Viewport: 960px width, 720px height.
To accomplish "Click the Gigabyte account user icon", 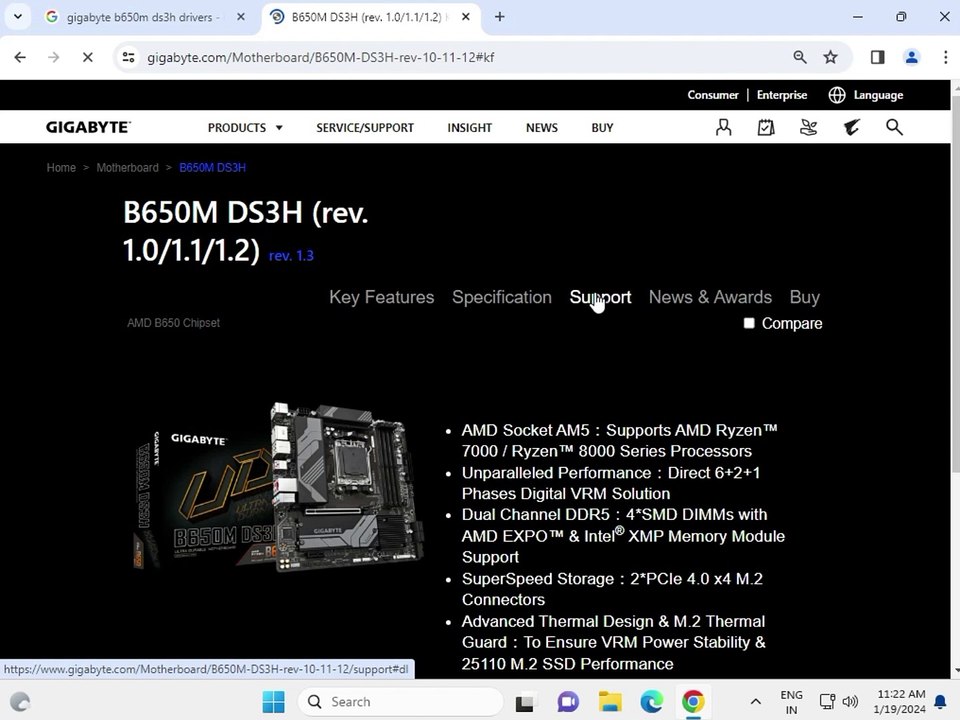I will tap(724, 127).
